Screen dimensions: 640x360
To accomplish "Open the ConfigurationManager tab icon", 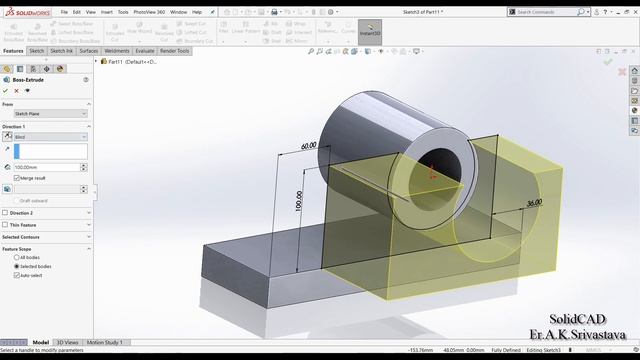I will (x=33, y=69).
